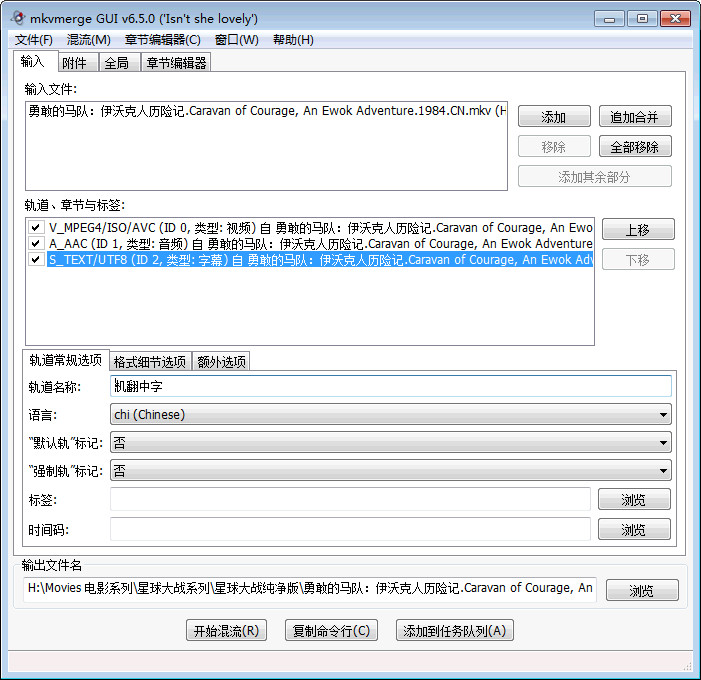701x680 pixels.
Task: Select the 额外选项 tab
Action: tap(221, 361)
